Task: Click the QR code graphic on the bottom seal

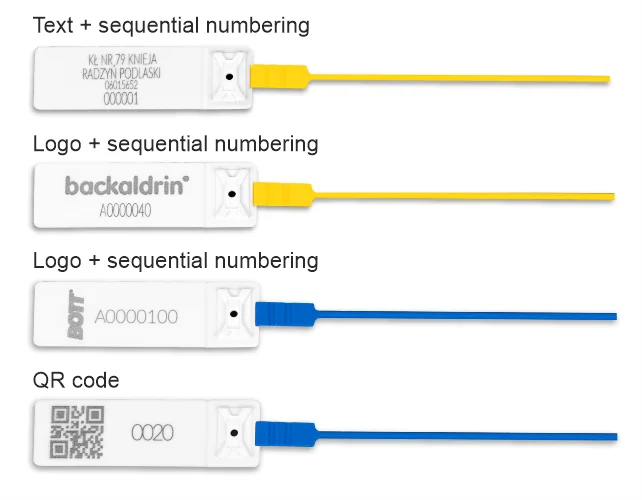Action: [x=77, y=432]
